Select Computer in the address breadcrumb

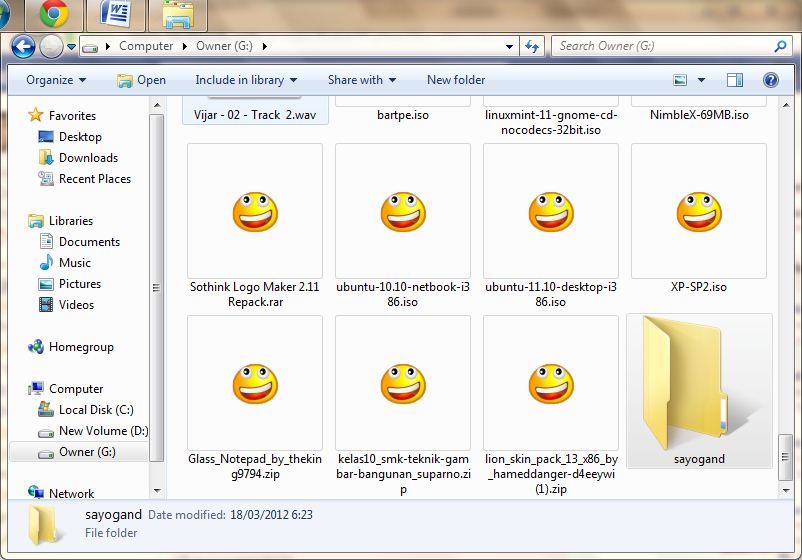146,46
